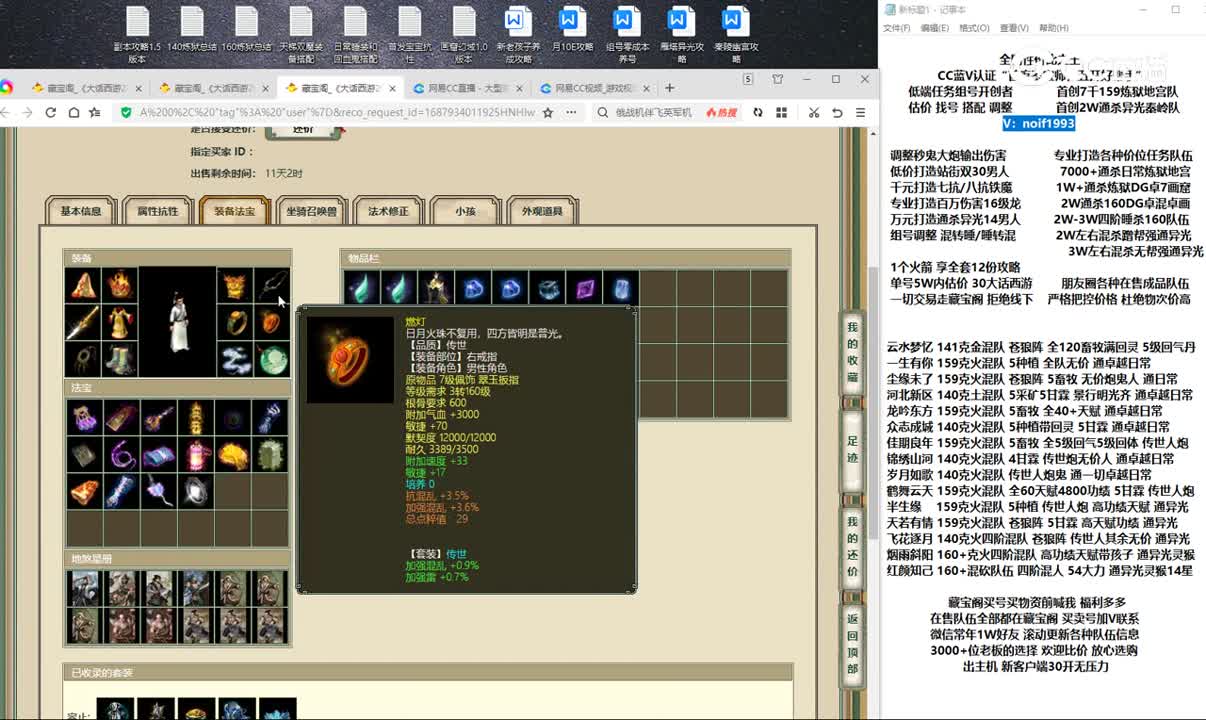Open browser extensions grid icon
Screen dimensions: 1206x720
pyautogui.click(x=780, y=113)
